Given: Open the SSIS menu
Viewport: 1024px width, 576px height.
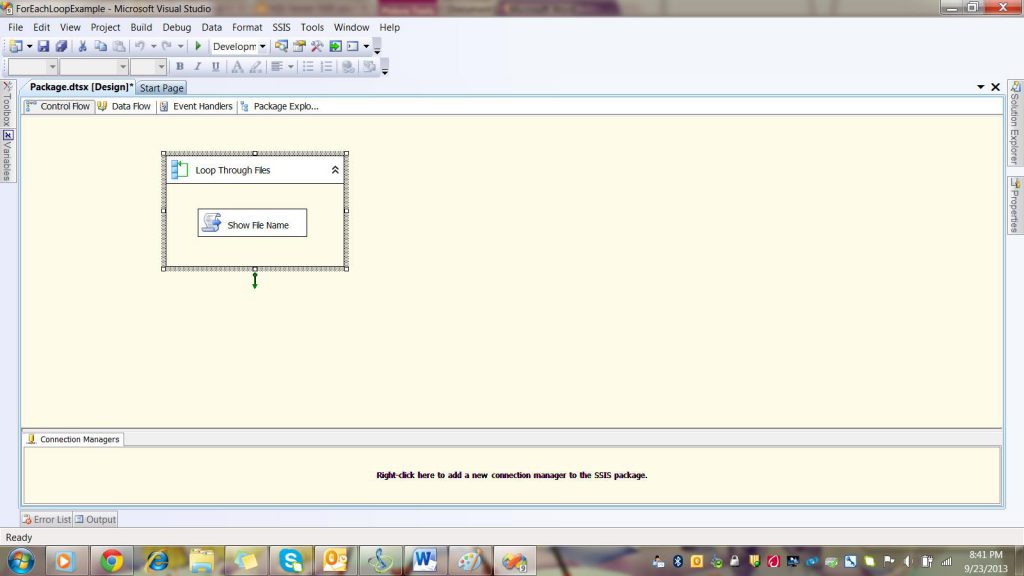Looking at the screenshot, I should click(x=281, y=27).
